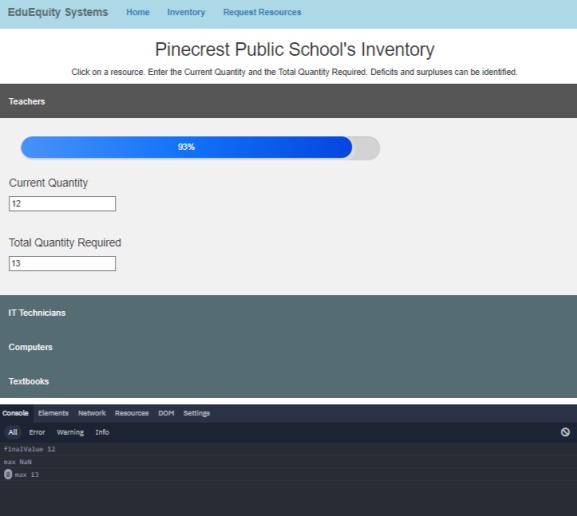Focus the Current Quantity input field
The height and width of the screenshot is (516, 577).
point(62,204)
